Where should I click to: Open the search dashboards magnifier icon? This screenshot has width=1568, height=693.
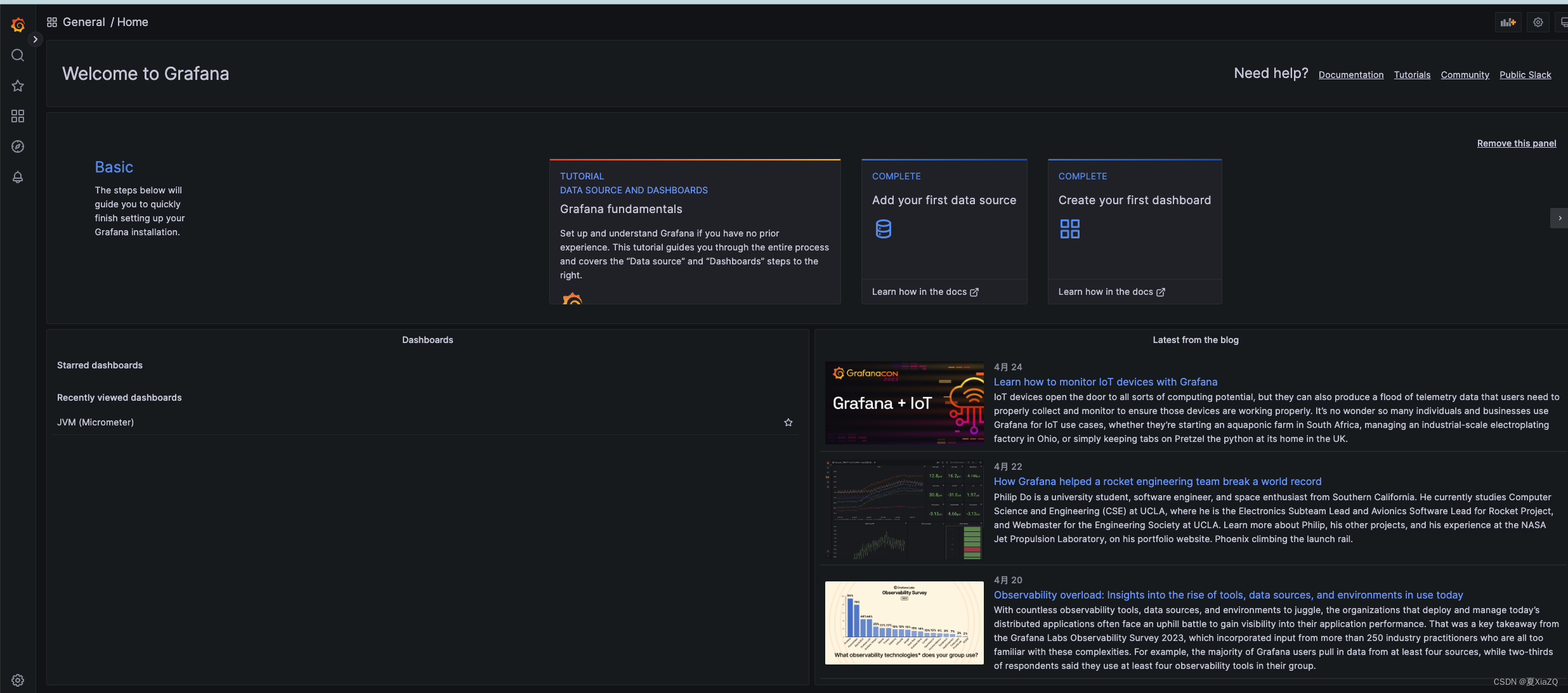click(18, 55)
